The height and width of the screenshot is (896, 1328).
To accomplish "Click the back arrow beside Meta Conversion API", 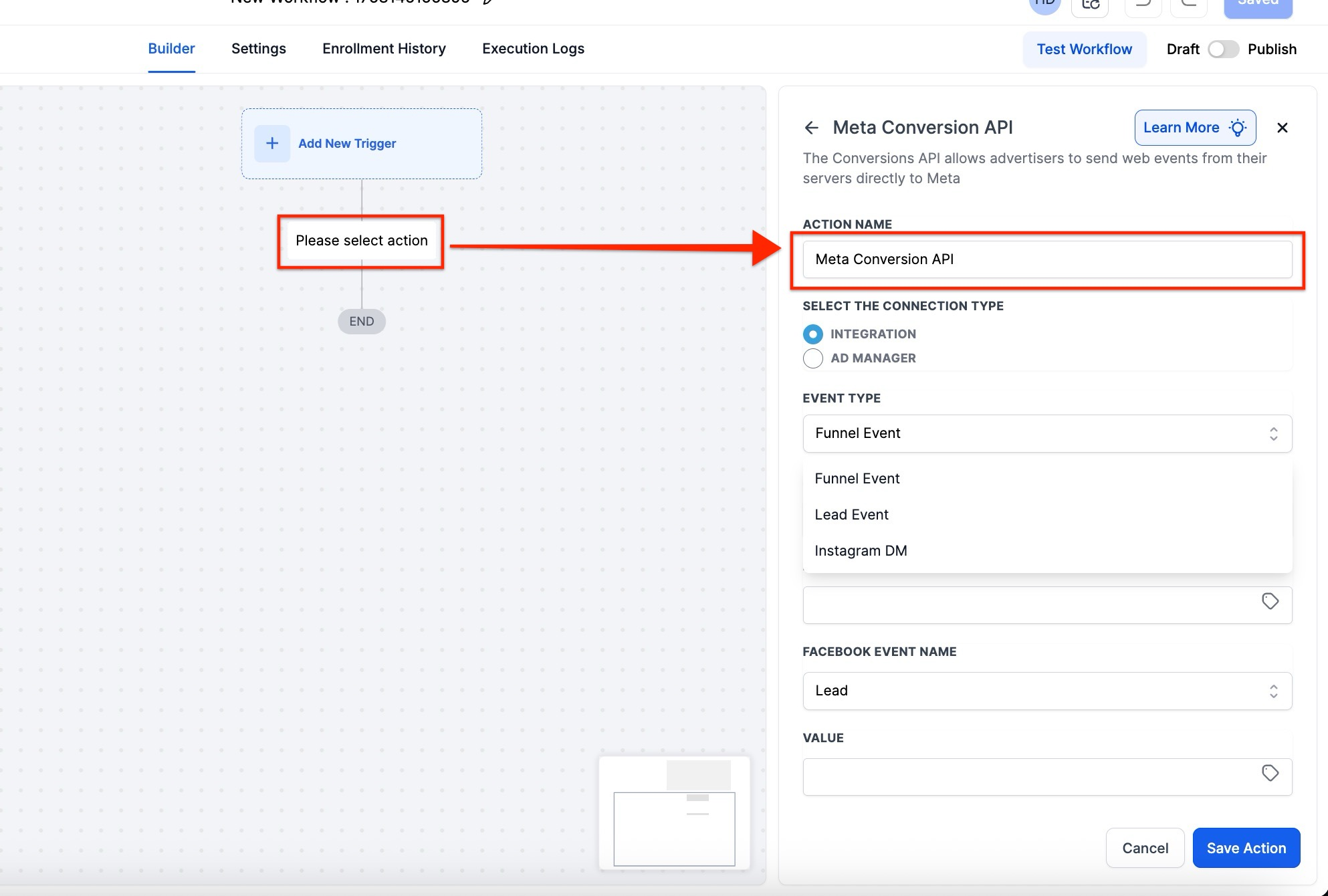I will click(x=812, y=128).
